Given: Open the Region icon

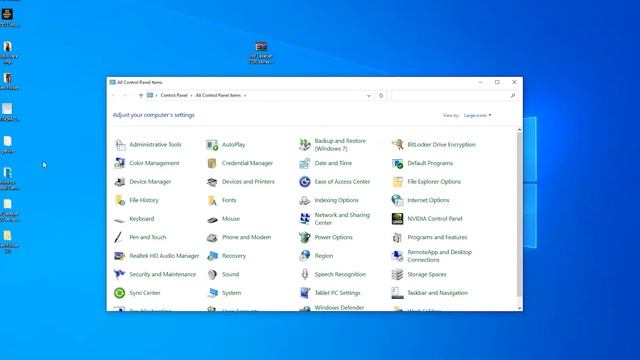Looking at the screenshot, I should click(305, 256).
